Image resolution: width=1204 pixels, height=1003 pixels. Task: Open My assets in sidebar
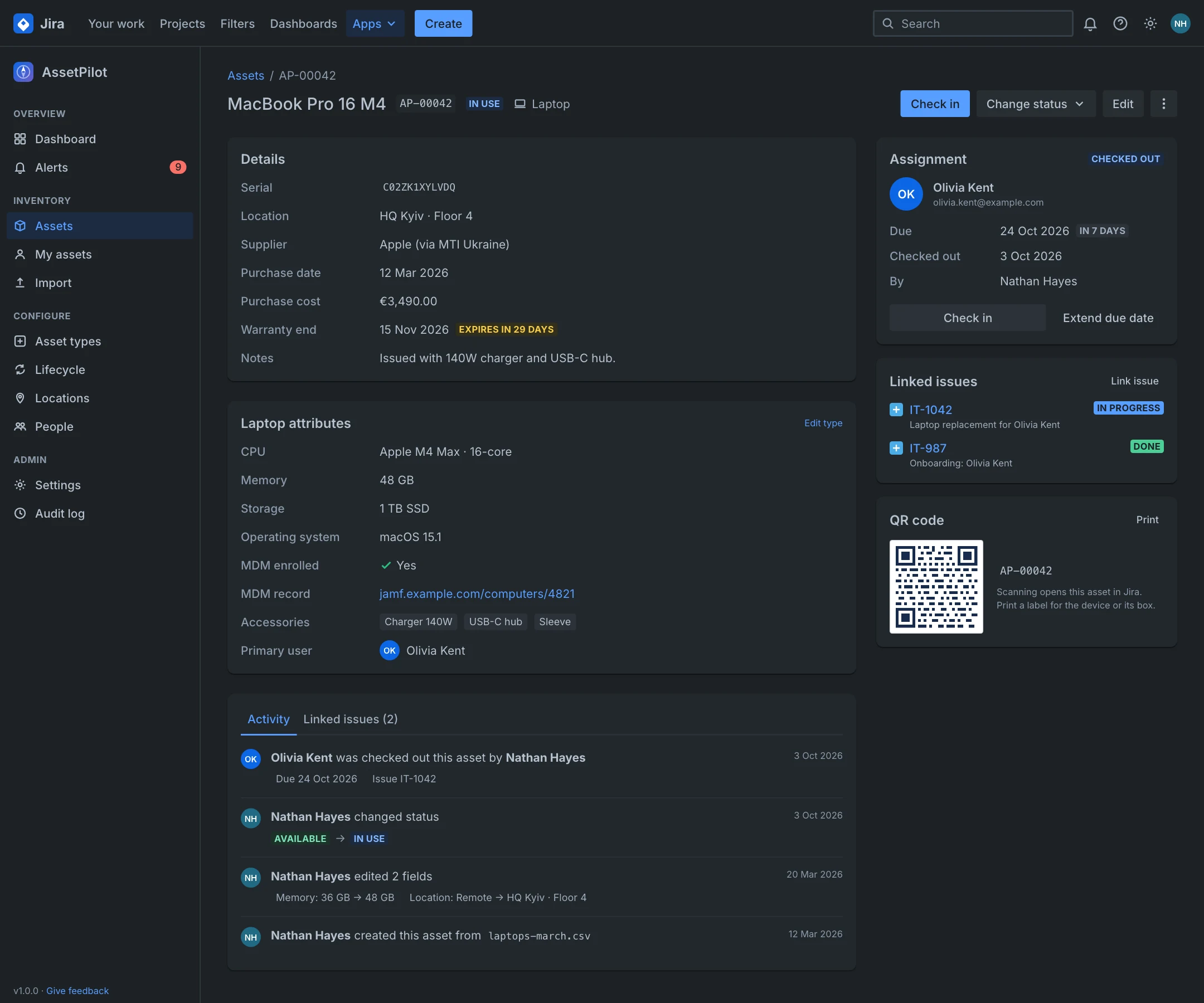(x=100, y=255)
